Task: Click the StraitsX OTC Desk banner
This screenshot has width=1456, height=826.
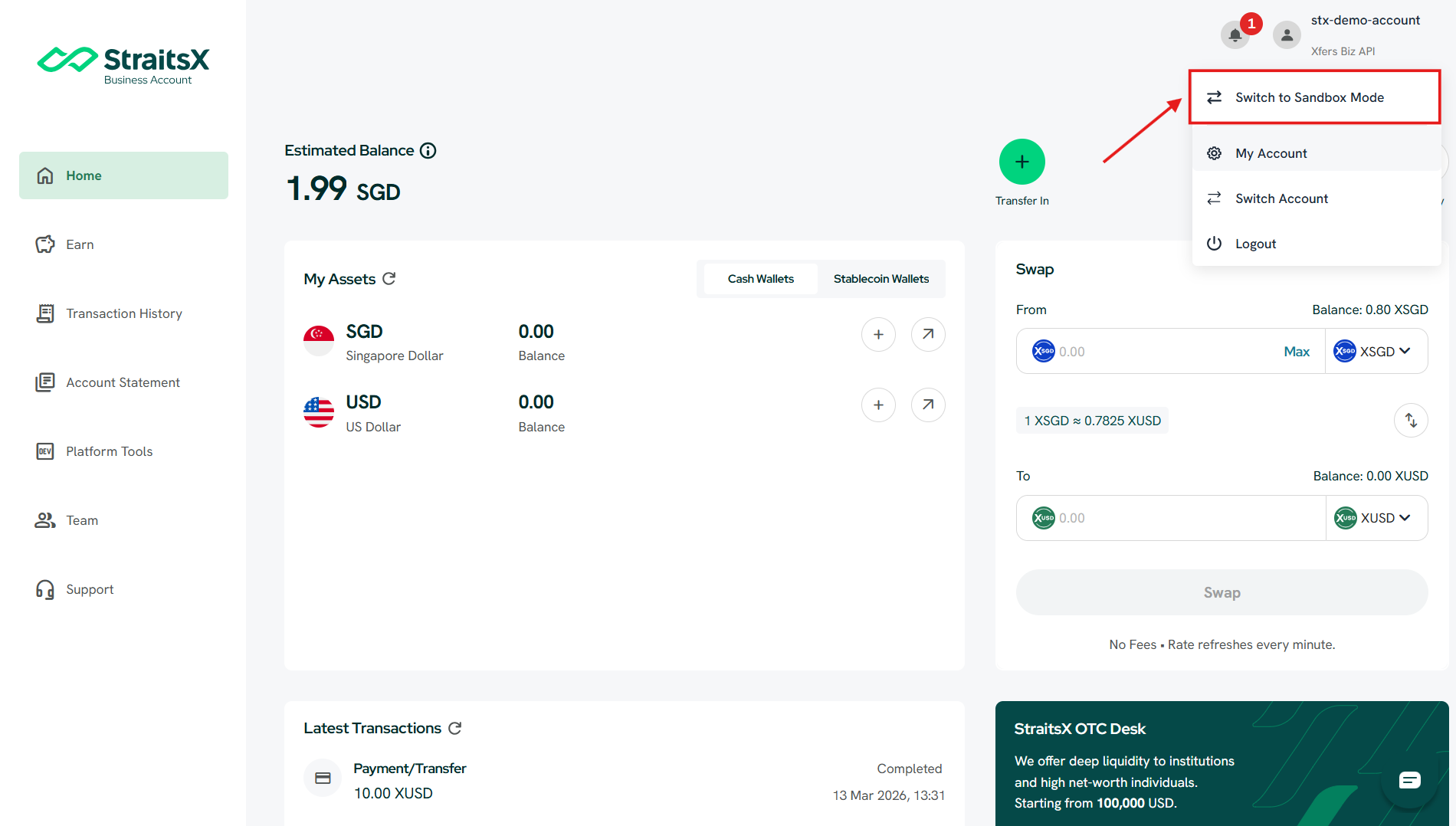Action: coord(1222,764)
